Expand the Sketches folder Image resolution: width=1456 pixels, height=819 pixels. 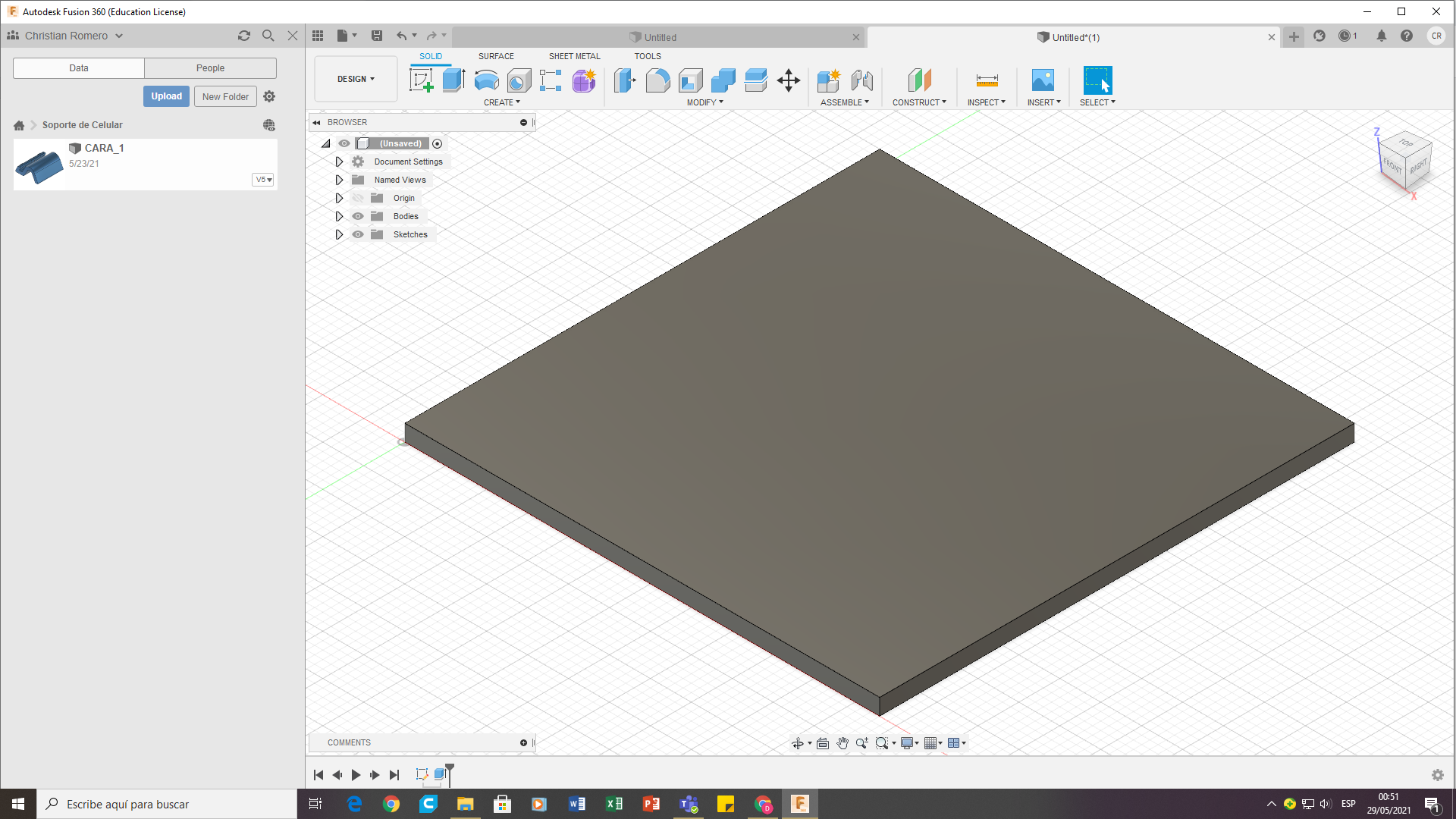(x=339, y=234)
